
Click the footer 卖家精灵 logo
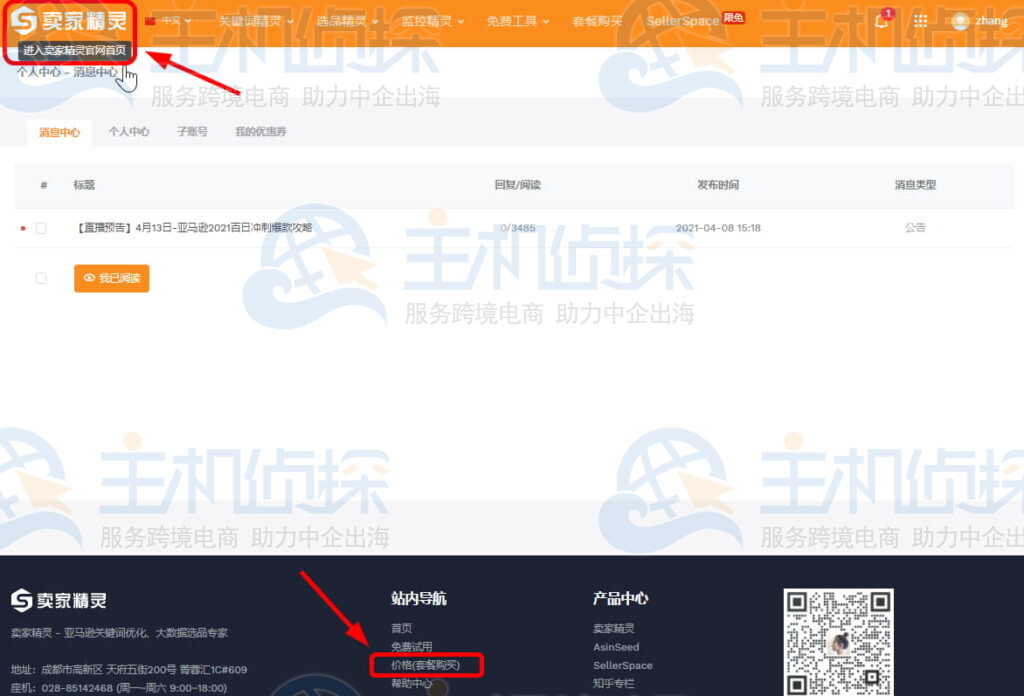coord(59,600)
